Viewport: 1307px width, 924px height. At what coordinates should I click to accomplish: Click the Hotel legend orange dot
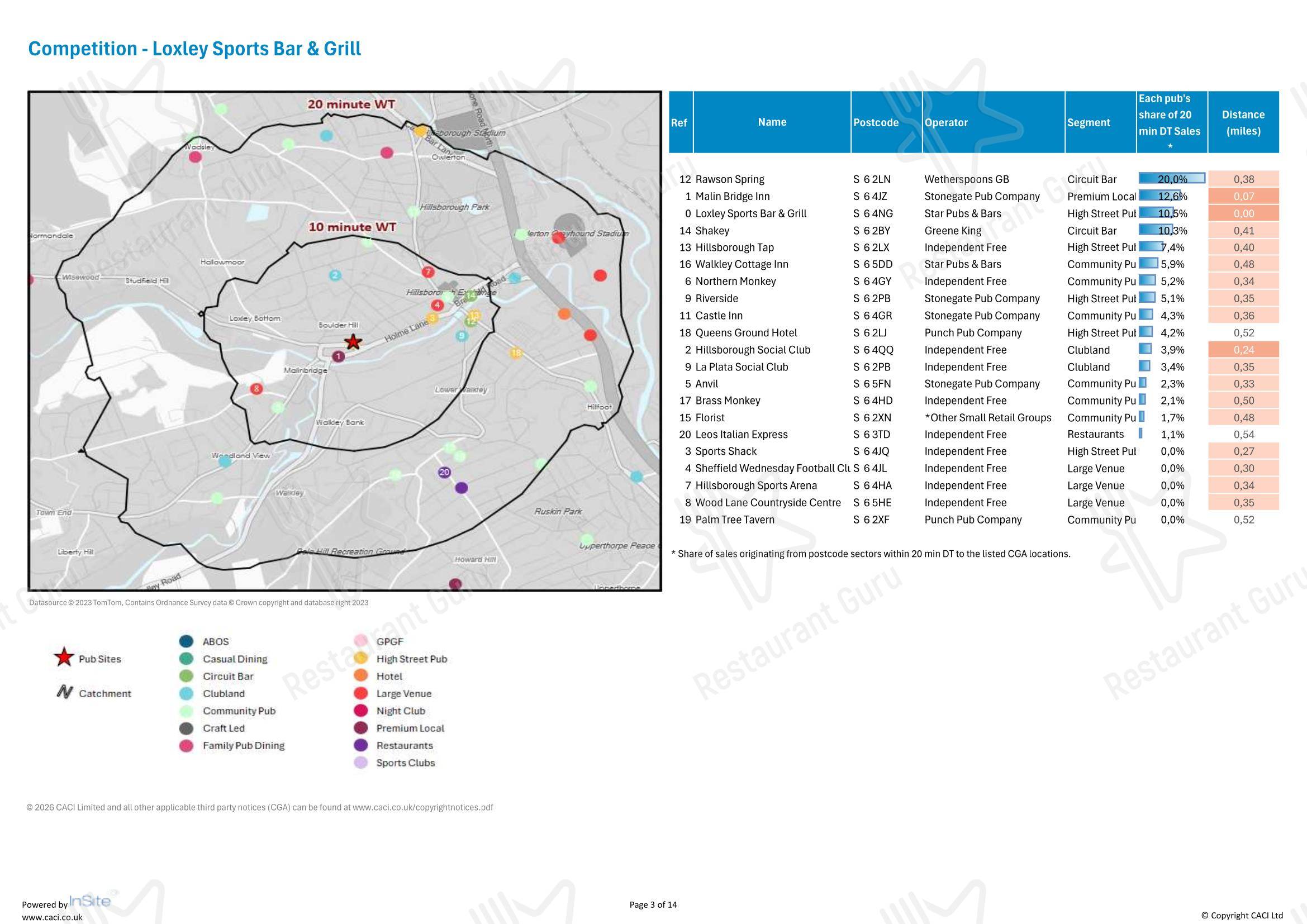pyautogui.click(x=361, y=676)
